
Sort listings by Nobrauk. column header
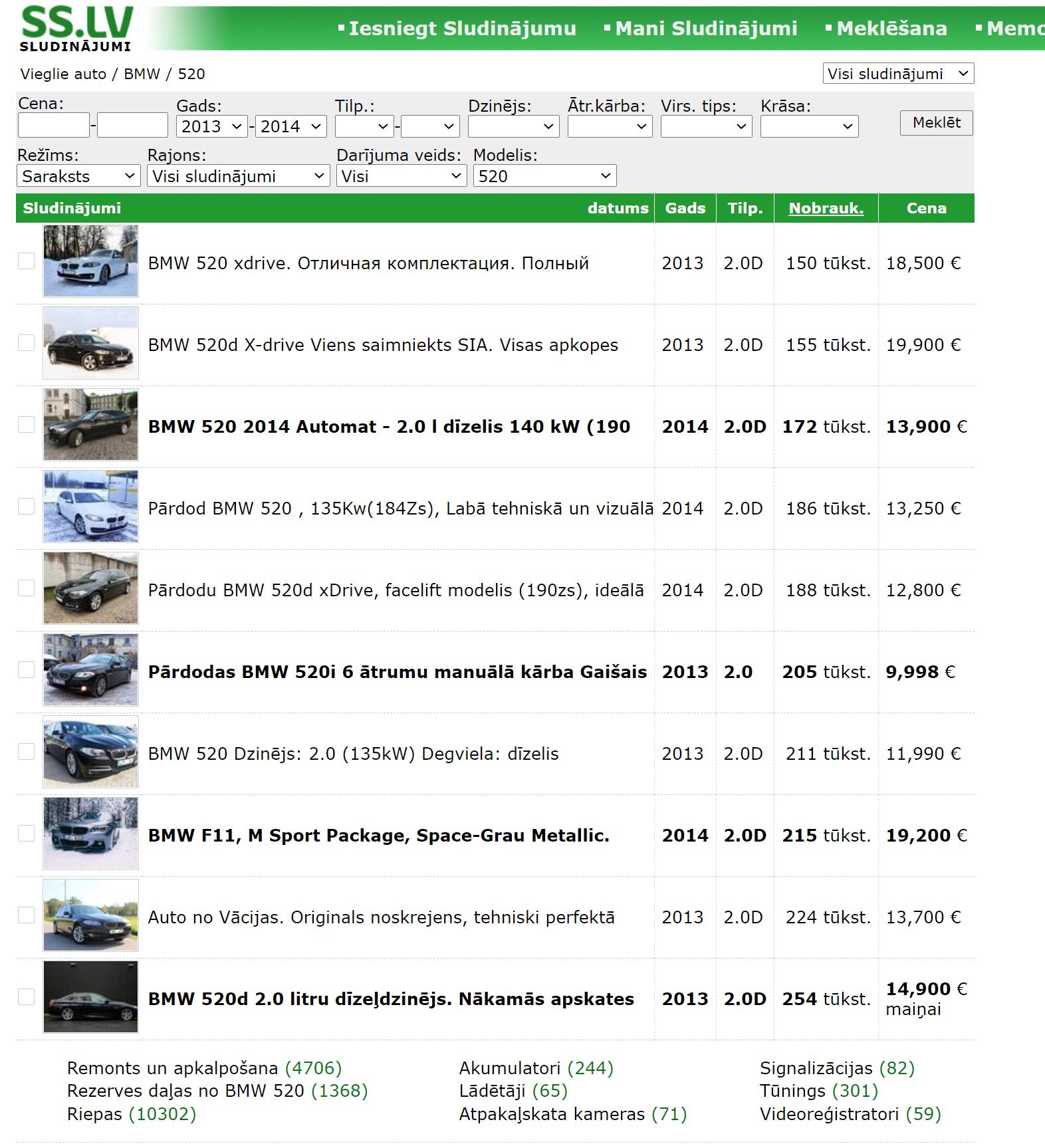(x=826, y=208)
